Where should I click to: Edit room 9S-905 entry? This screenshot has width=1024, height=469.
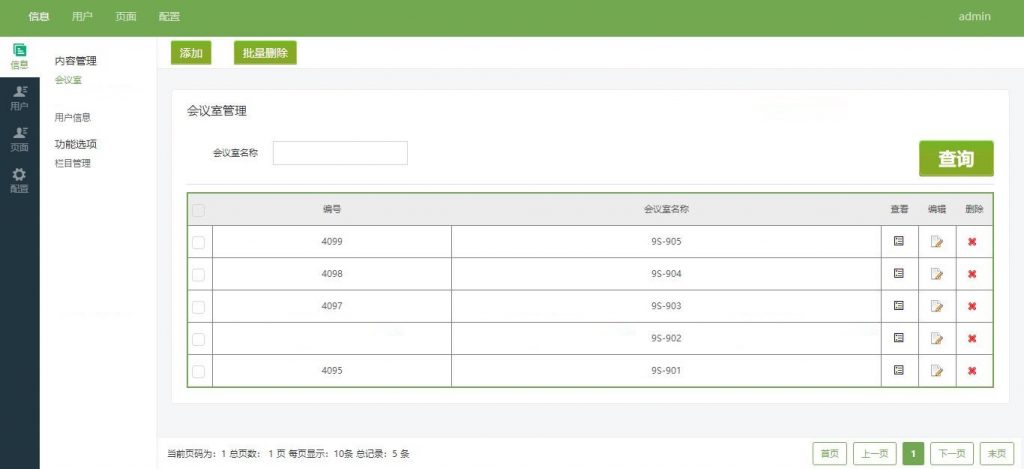pyautogui.click(x=936, y=242)
